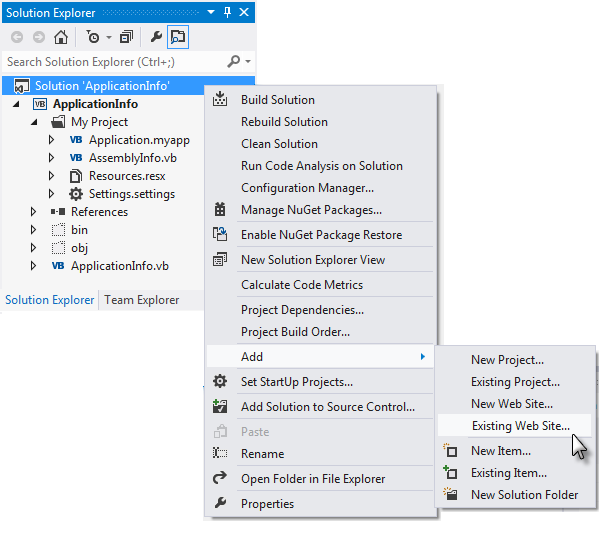Open the Add submenu
The width and height of the screenshot is (599, 551).
coord(320,357)
